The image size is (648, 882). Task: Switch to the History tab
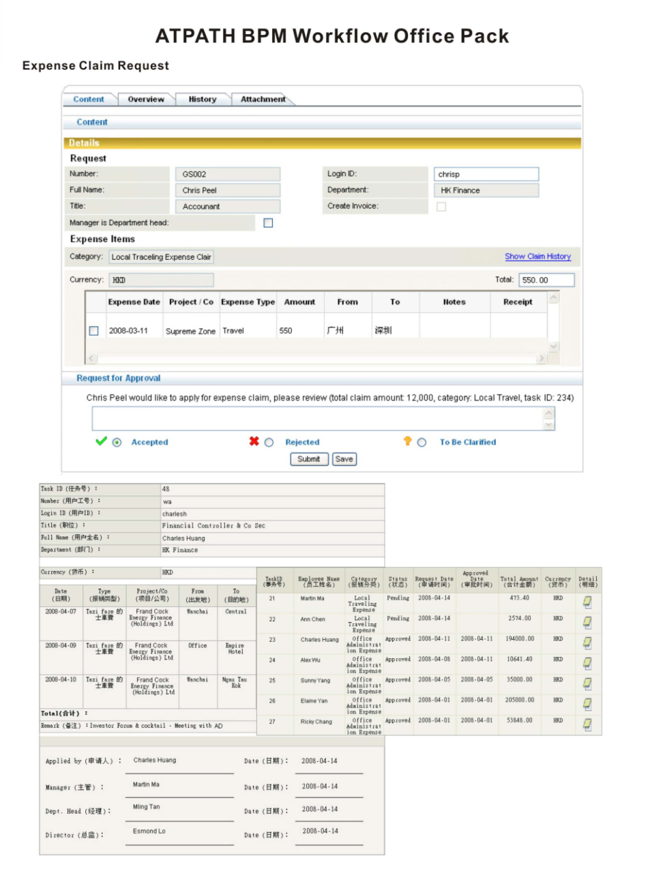tap(202, 99)
